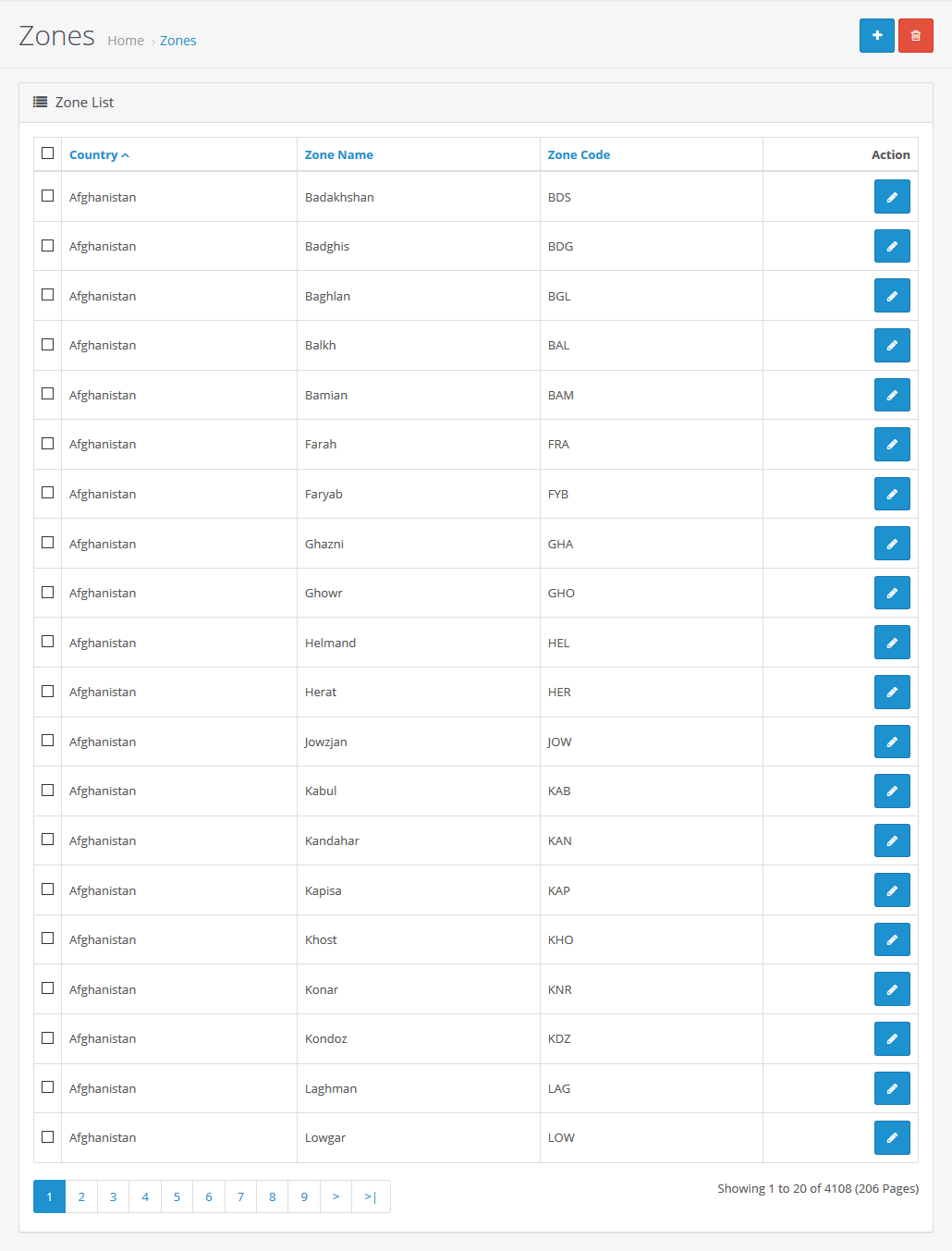Edit the Kandahar zone via its pencil icon
The image size is (952, 1251).
(x=891, y=840)
